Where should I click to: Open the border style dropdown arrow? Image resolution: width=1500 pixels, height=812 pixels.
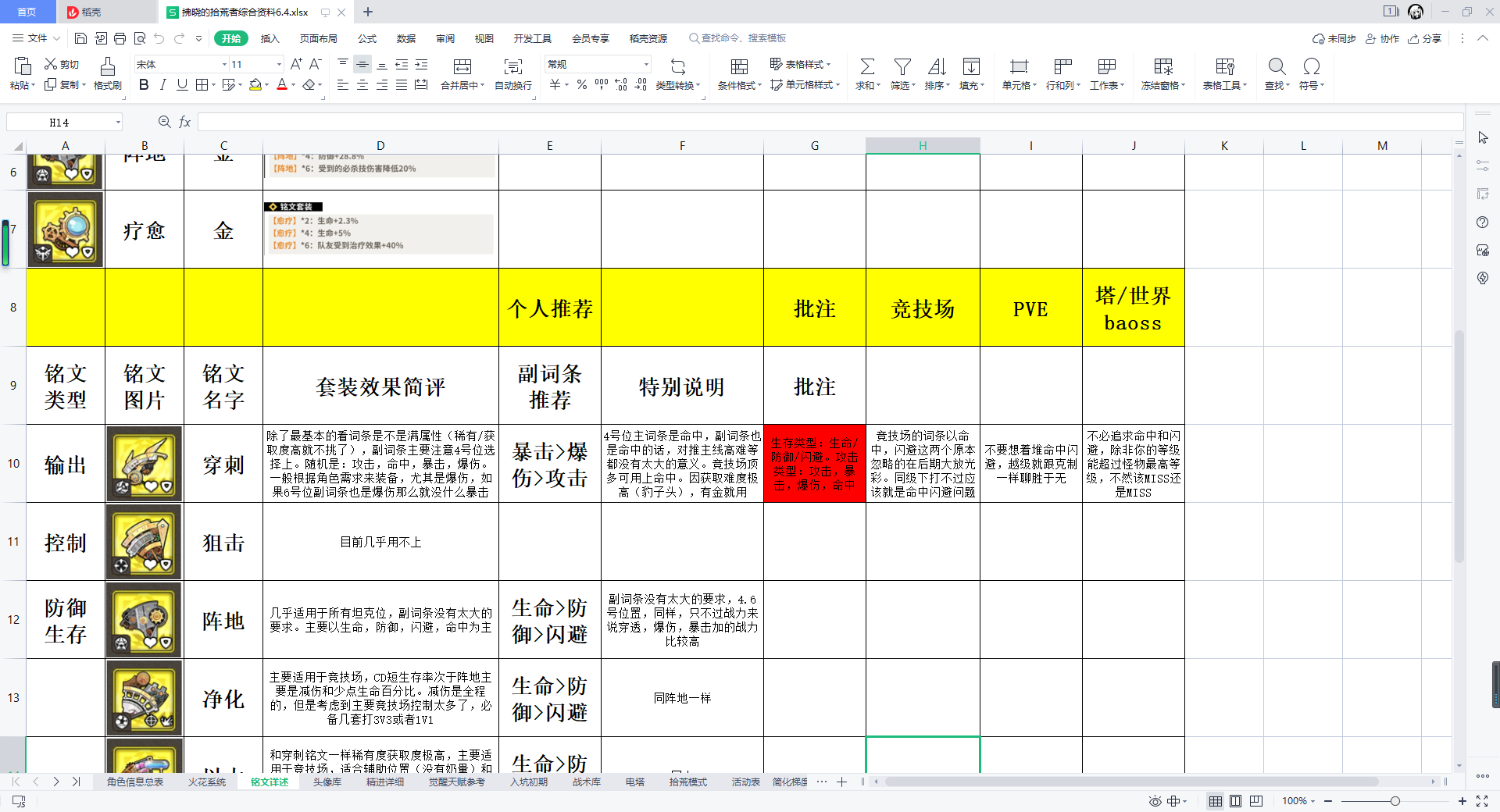tap(214, 84)
